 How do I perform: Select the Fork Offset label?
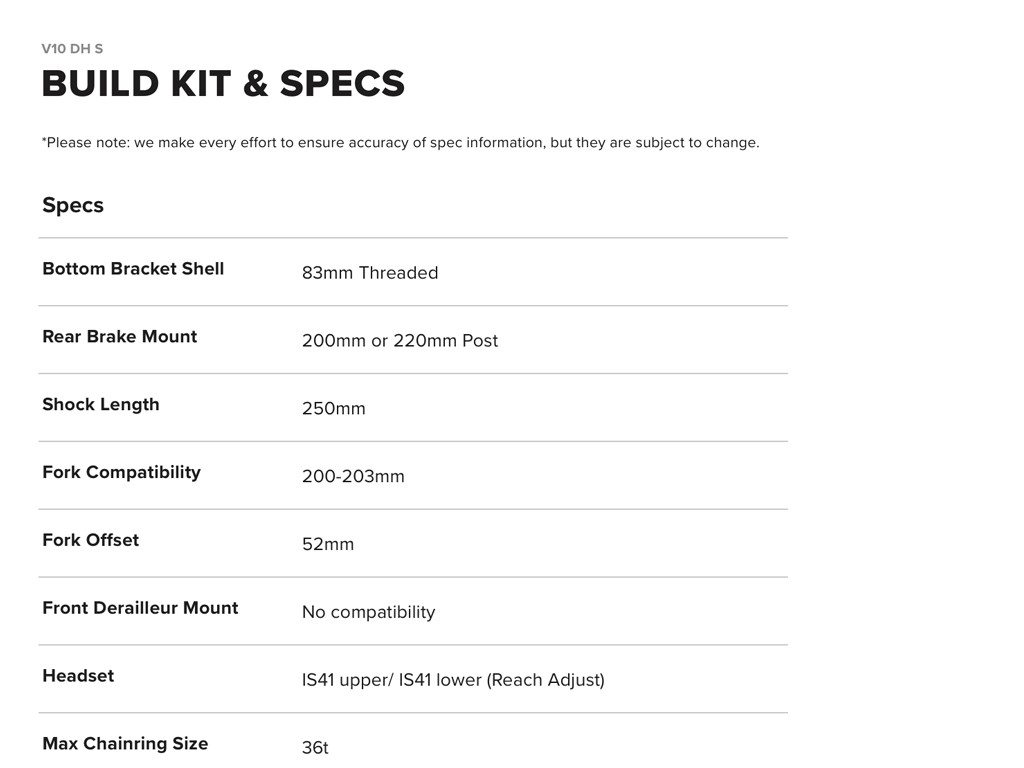pos(90,540)
